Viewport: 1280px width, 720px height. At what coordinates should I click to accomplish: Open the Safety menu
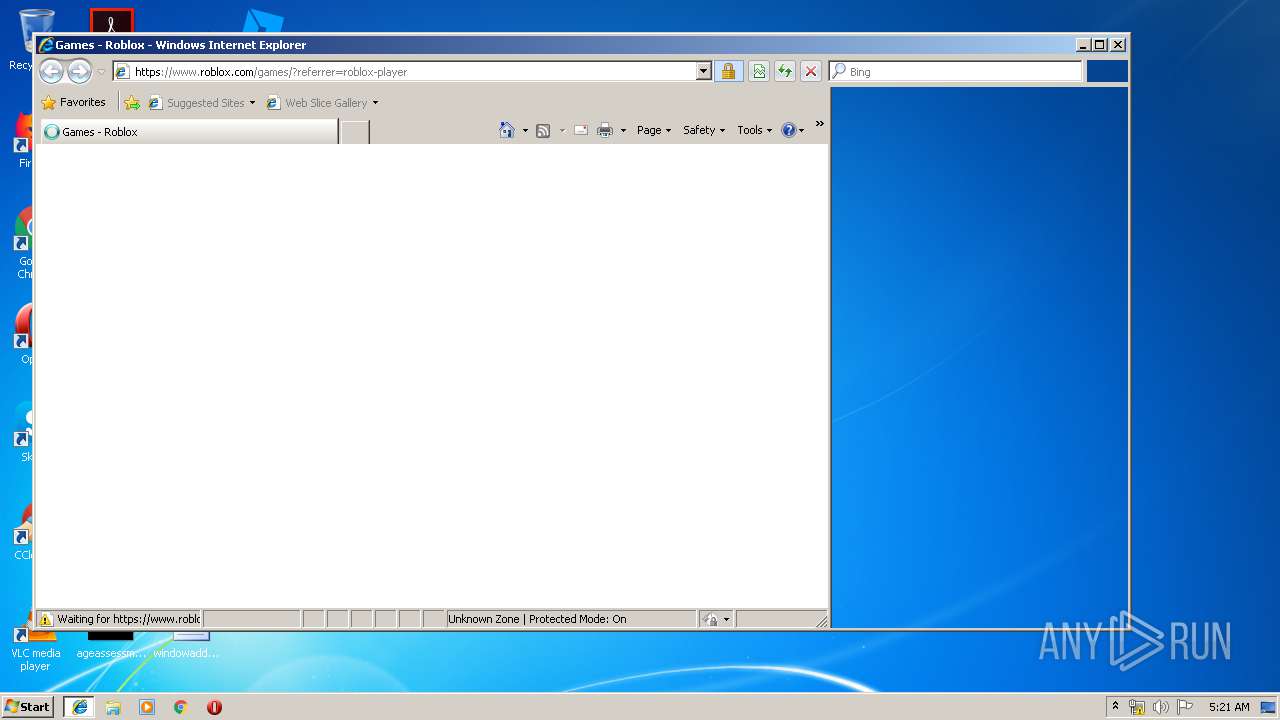[704, 130]
